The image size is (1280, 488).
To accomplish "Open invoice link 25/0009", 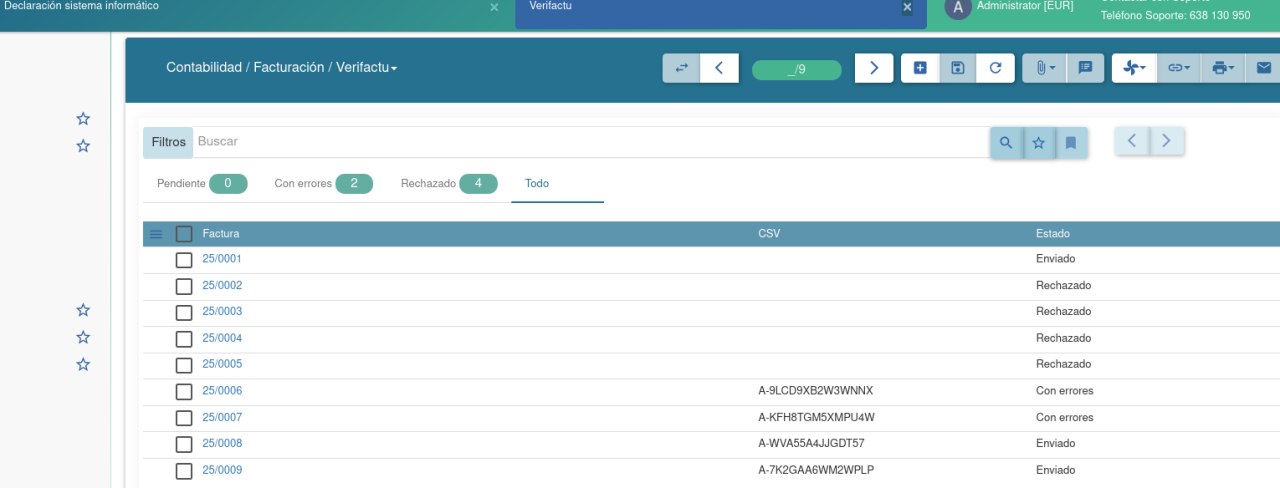I will [222, 470].
